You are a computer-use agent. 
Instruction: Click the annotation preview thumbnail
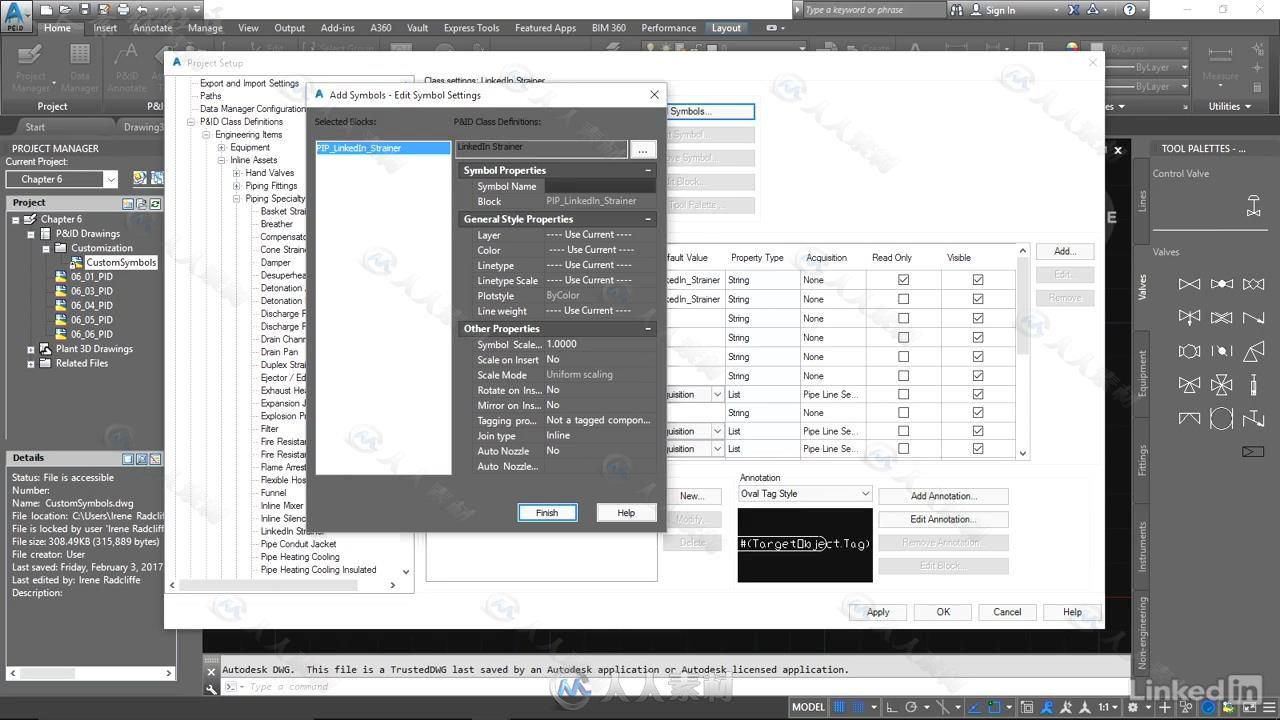(805, 545)
